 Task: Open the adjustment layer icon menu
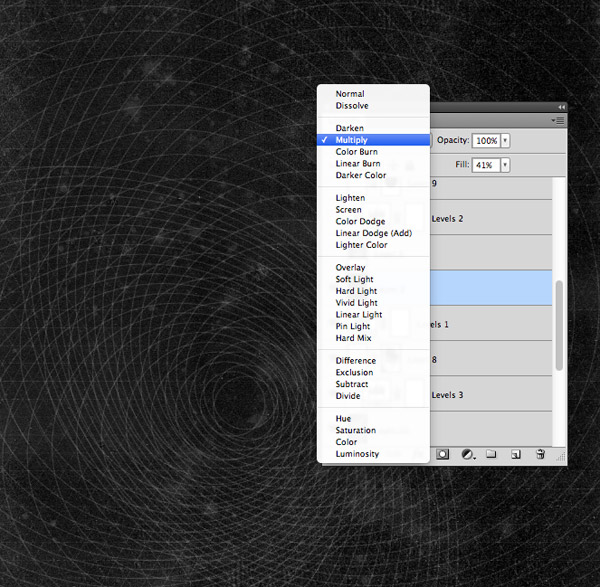click(467, 454)
